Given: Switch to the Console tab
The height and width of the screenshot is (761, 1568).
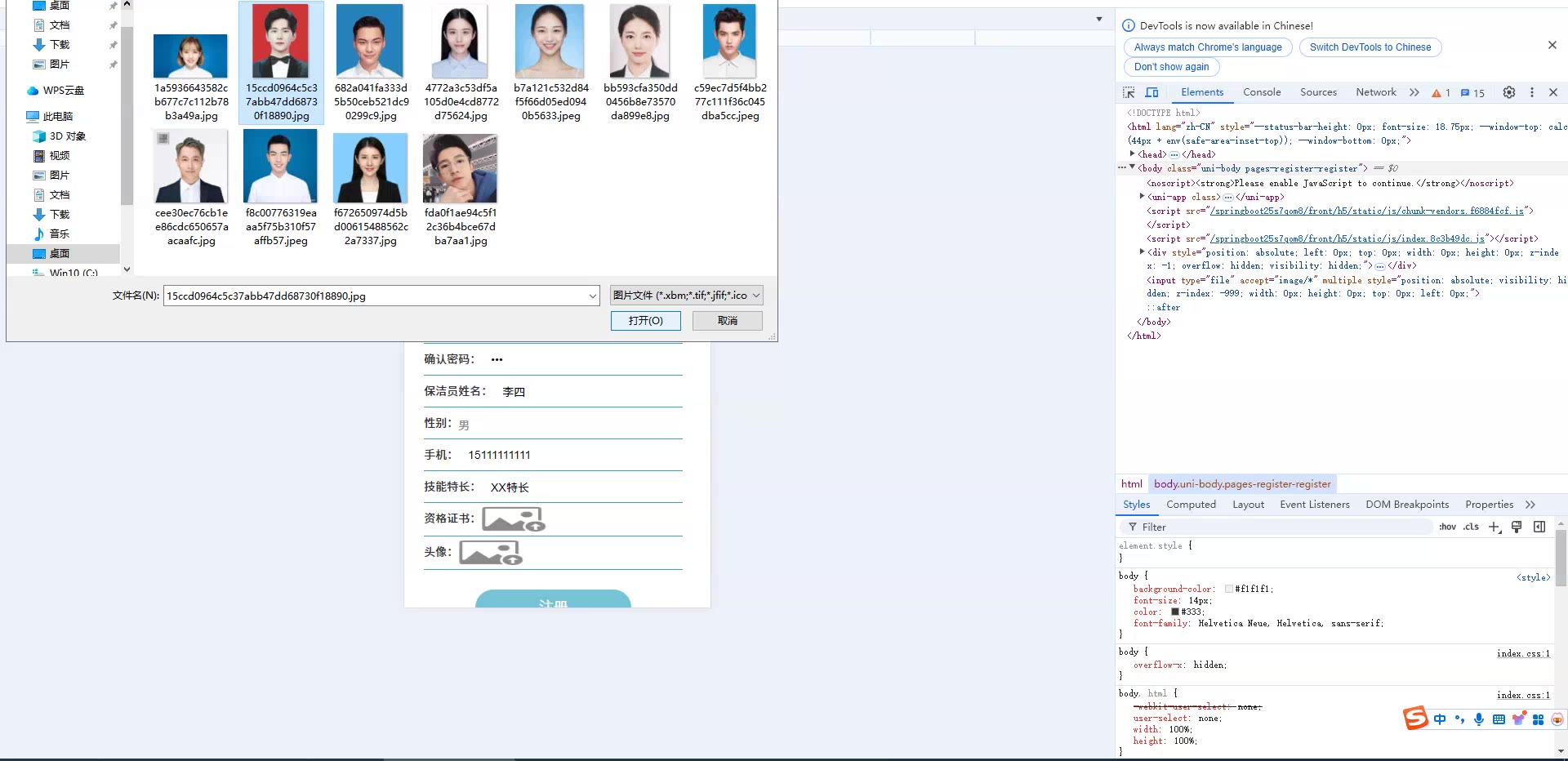Looking at the screenshot, I should coord(1262,92).
